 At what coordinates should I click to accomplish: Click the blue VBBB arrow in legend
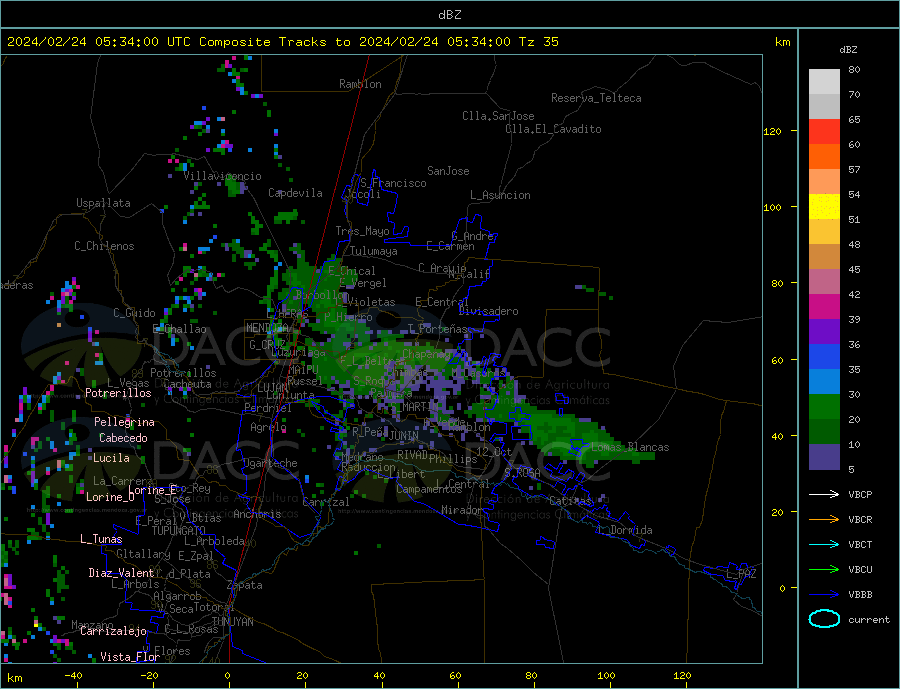tap(824, 595)
